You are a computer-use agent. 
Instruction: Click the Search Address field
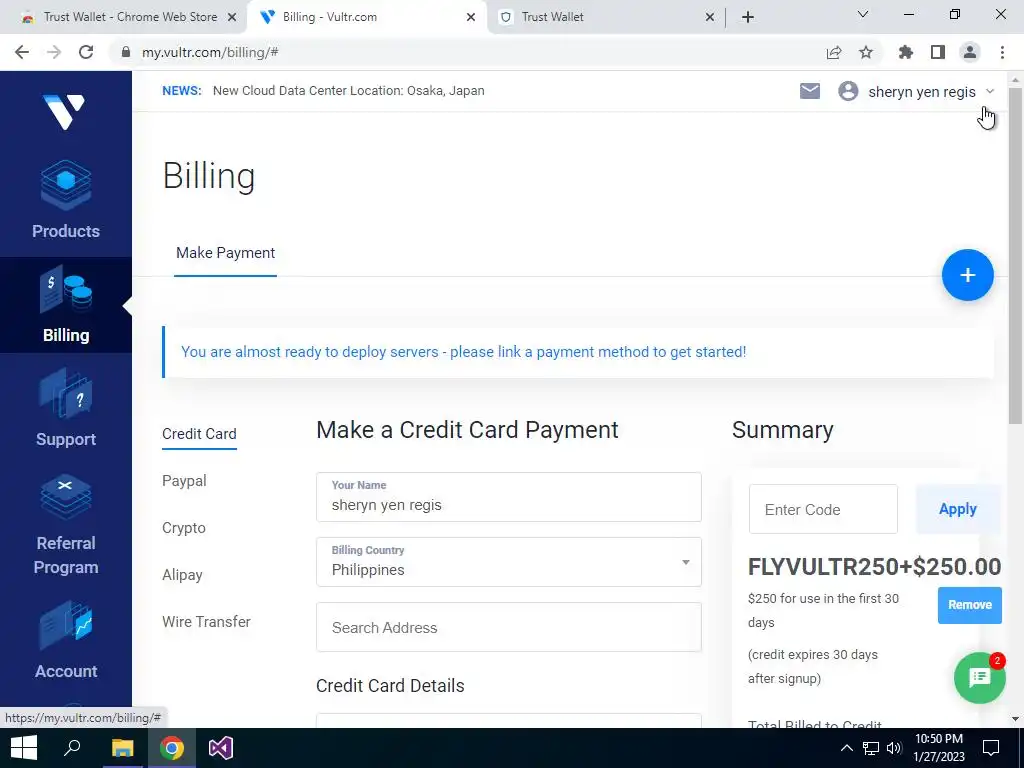509,628
